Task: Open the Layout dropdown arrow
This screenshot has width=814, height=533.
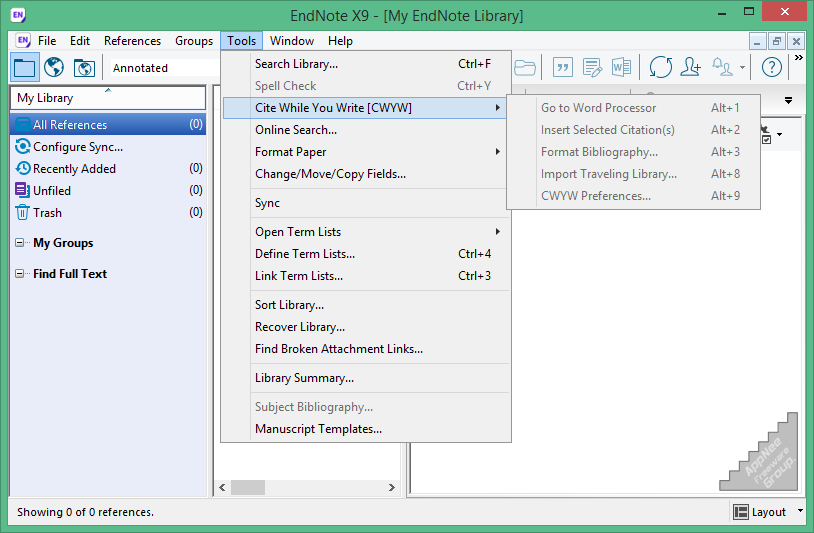Action: (x=800, y=511)
